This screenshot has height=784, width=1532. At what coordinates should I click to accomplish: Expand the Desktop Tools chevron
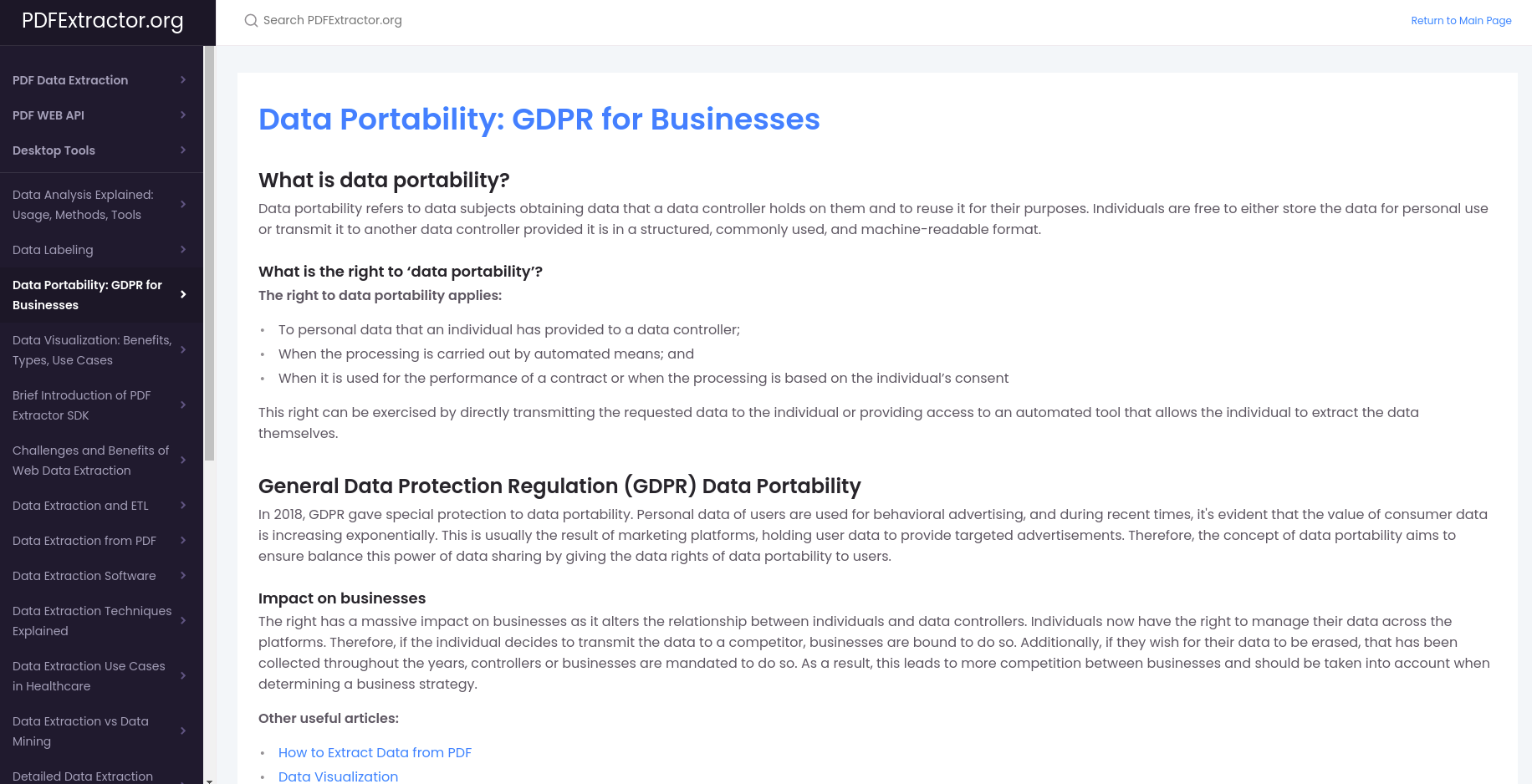click(x=183, y=150)
